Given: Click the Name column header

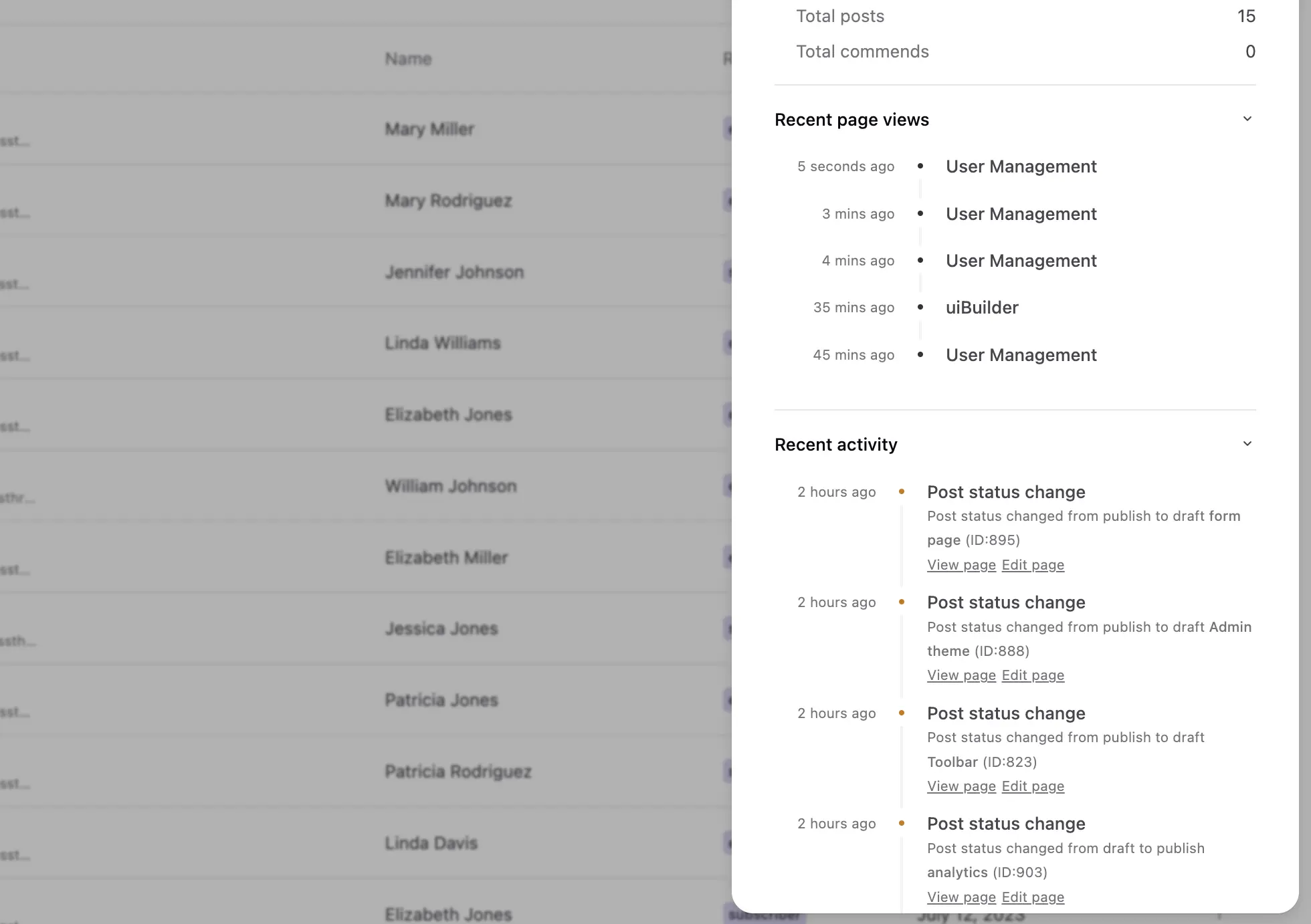Looking at the screenshot, I should tap(407, 58).
